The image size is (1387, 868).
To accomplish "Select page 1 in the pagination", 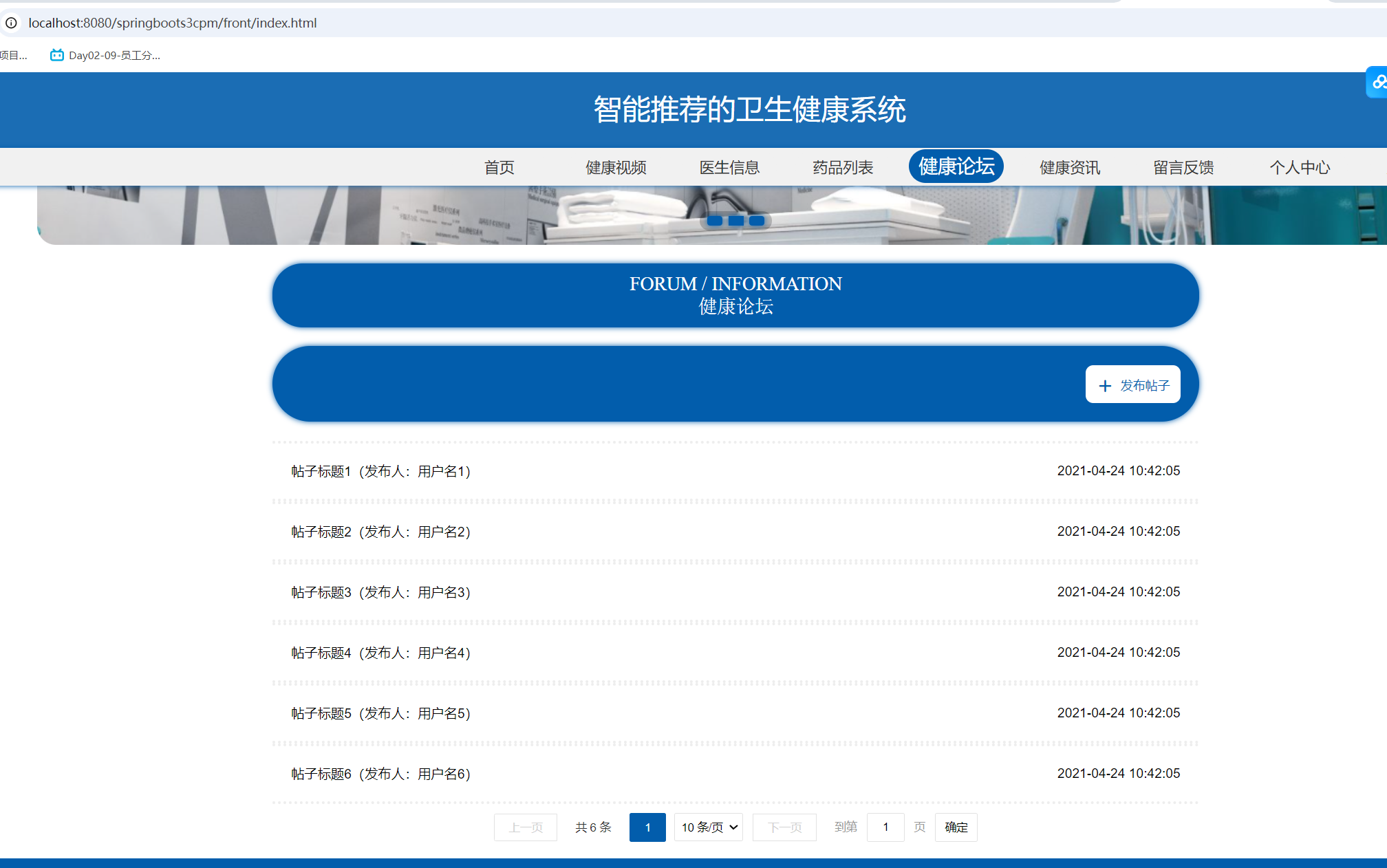I will [647, 827].
